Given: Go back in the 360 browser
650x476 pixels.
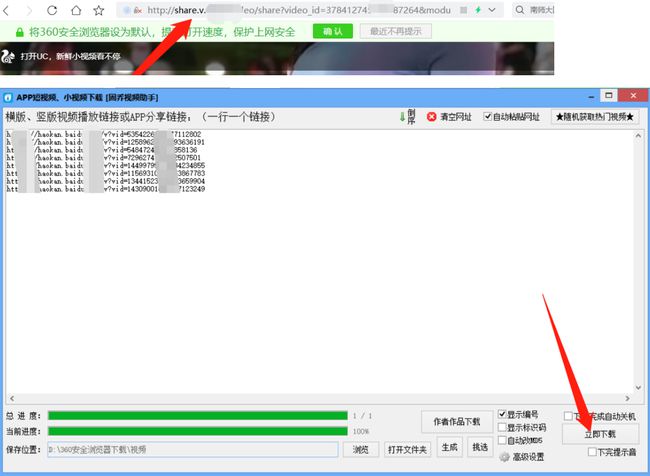Looking at the screenshot, I should [5, 10].
